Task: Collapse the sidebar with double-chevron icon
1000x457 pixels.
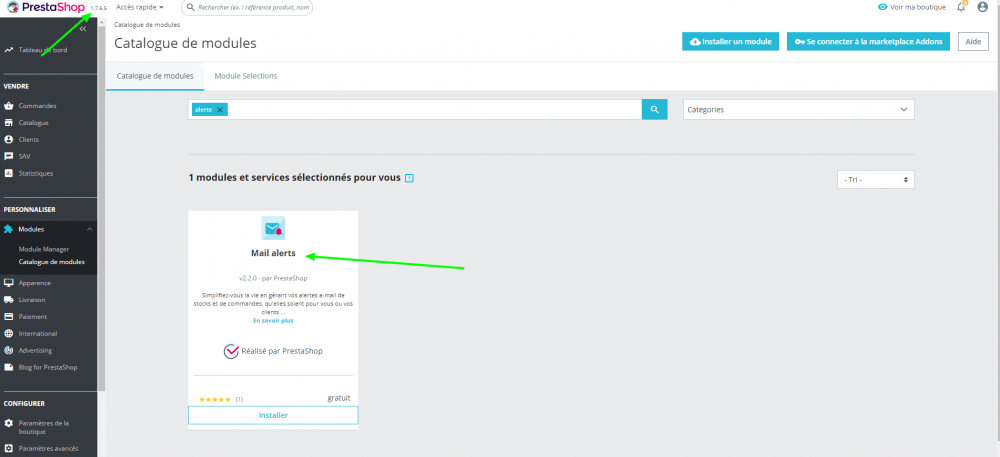Action: point(83,29)
